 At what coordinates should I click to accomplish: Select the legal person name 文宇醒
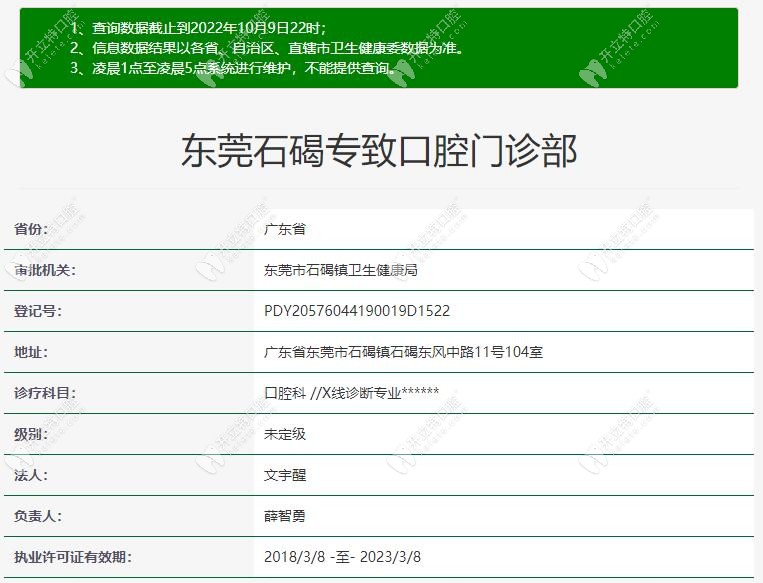coord(285,474)
